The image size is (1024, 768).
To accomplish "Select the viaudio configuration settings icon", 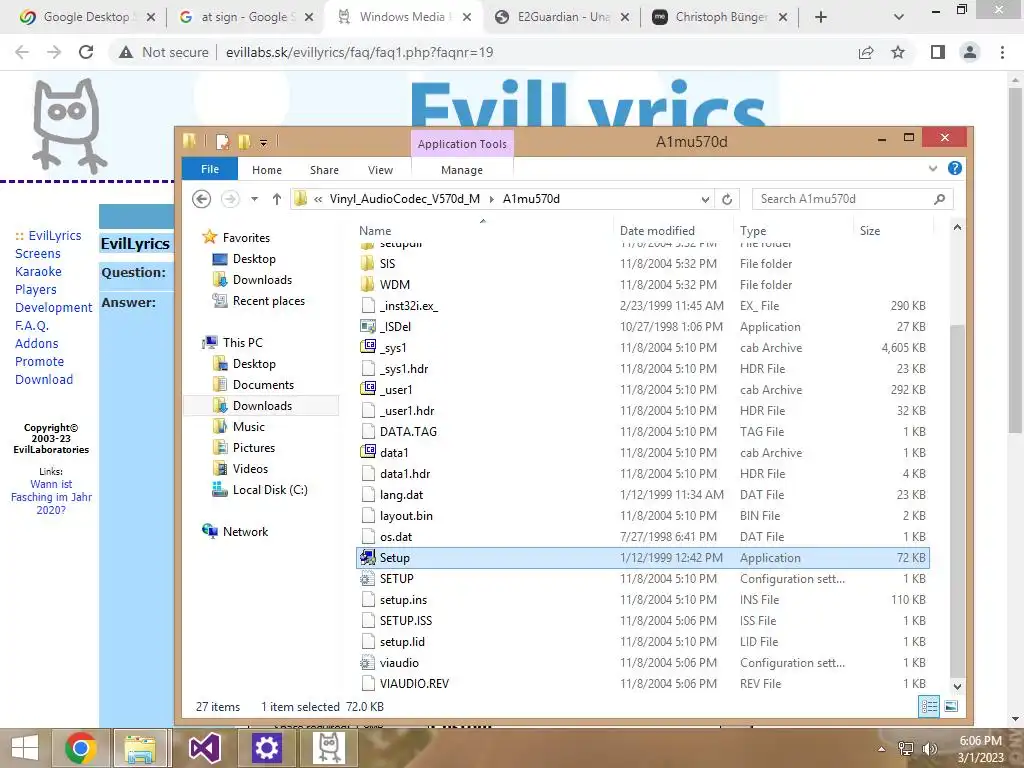I will [368, 663].
